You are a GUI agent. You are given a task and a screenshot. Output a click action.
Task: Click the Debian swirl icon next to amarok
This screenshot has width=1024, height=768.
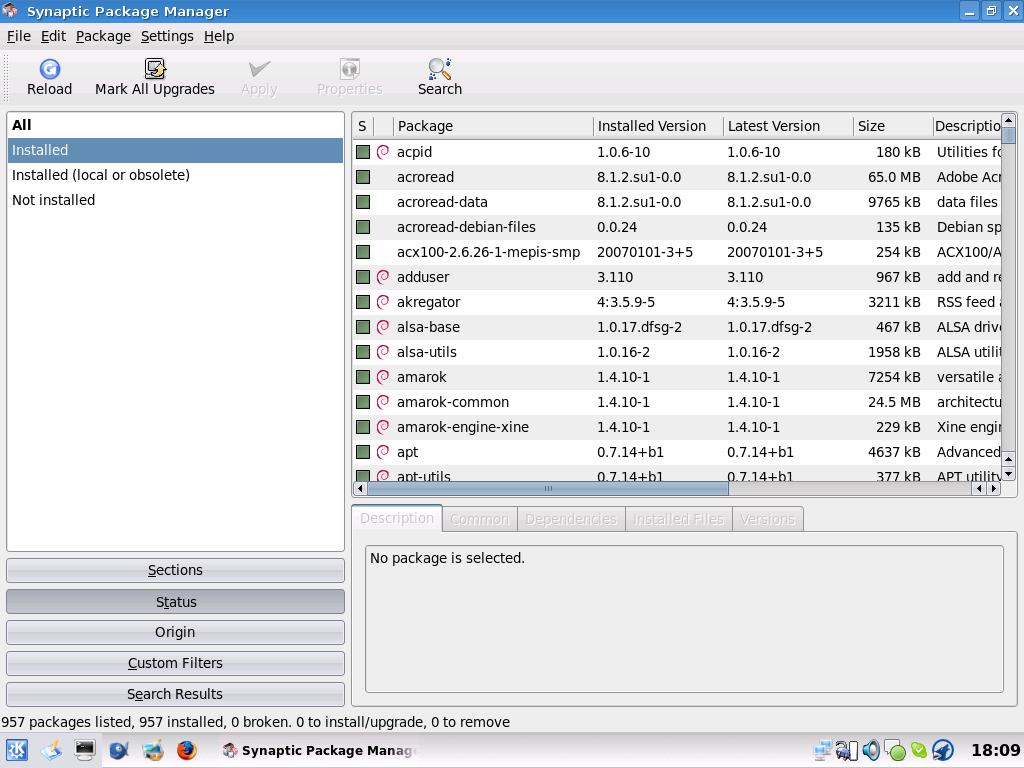point(383,377)
